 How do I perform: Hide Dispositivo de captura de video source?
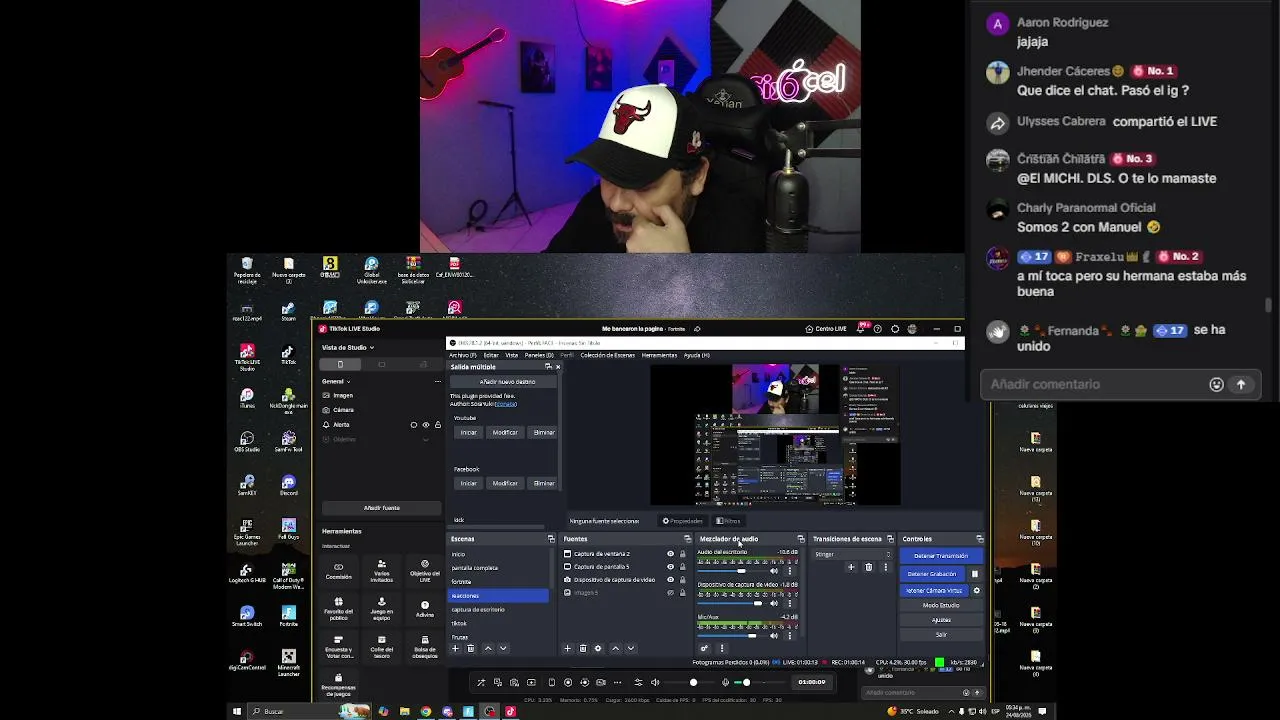point(670,580)
